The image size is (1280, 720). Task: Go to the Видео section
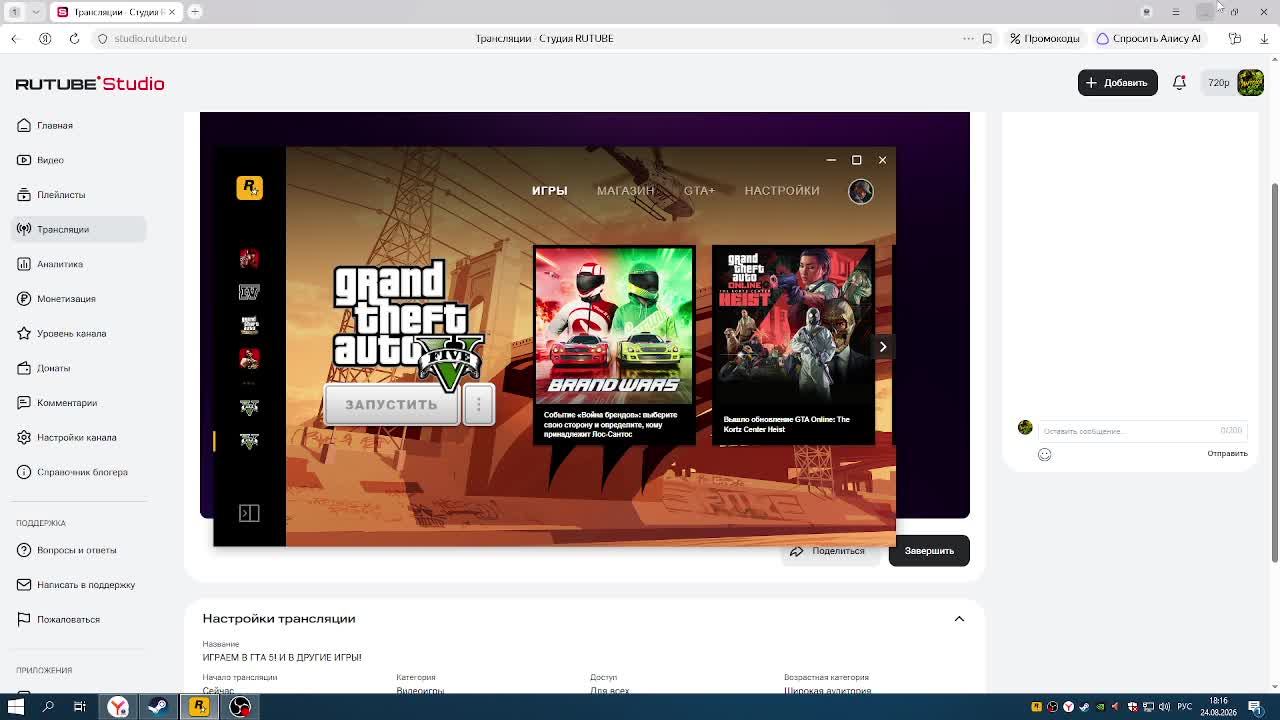click(x=78, y=160)
